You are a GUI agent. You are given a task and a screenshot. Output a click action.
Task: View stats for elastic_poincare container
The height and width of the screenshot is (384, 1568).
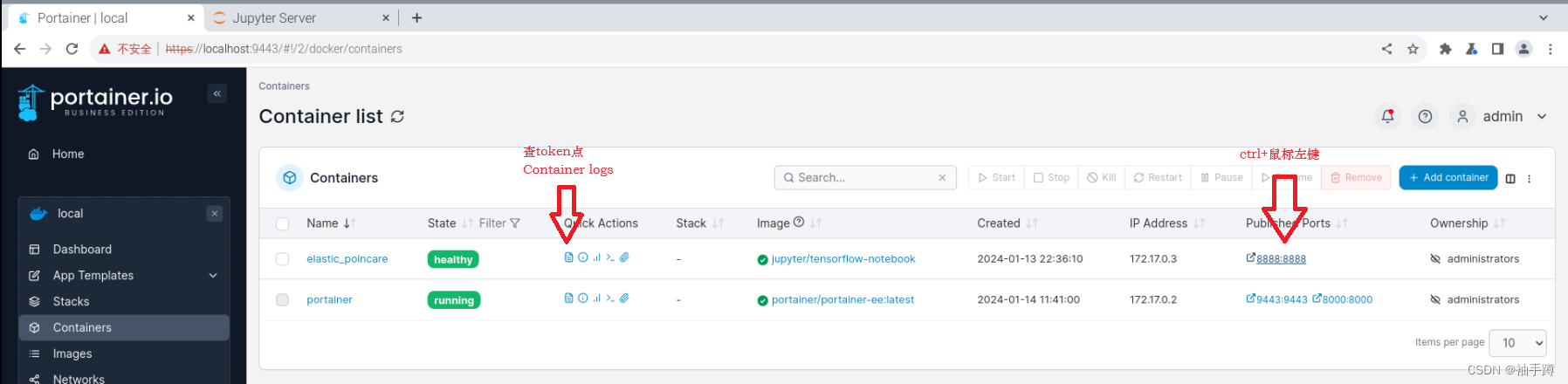[597, 257]
